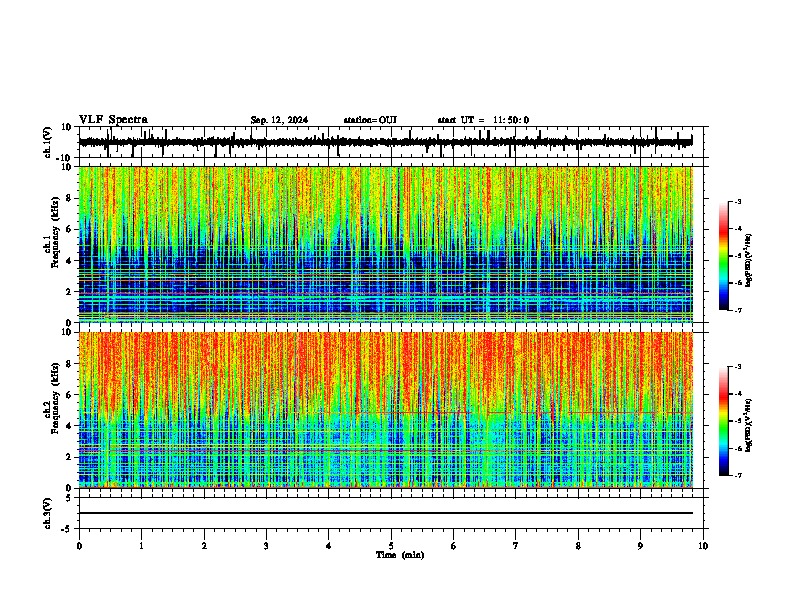Click time axis tick label "1"
This screenshot has height=612, width=792.
pyautogui.click(x=141, y=546)
